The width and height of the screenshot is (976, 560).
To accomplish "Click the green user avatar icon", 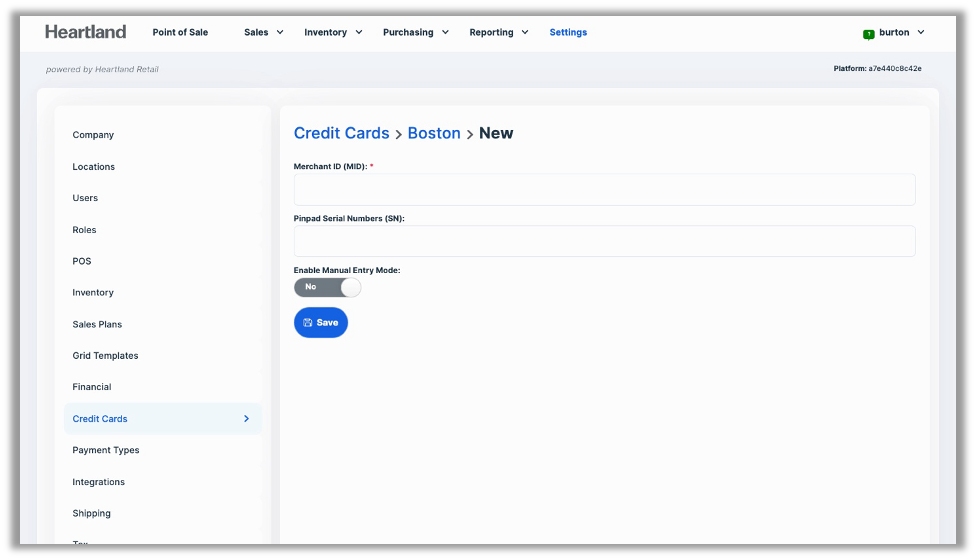I will pyautogui.click(x=868, y=33).
